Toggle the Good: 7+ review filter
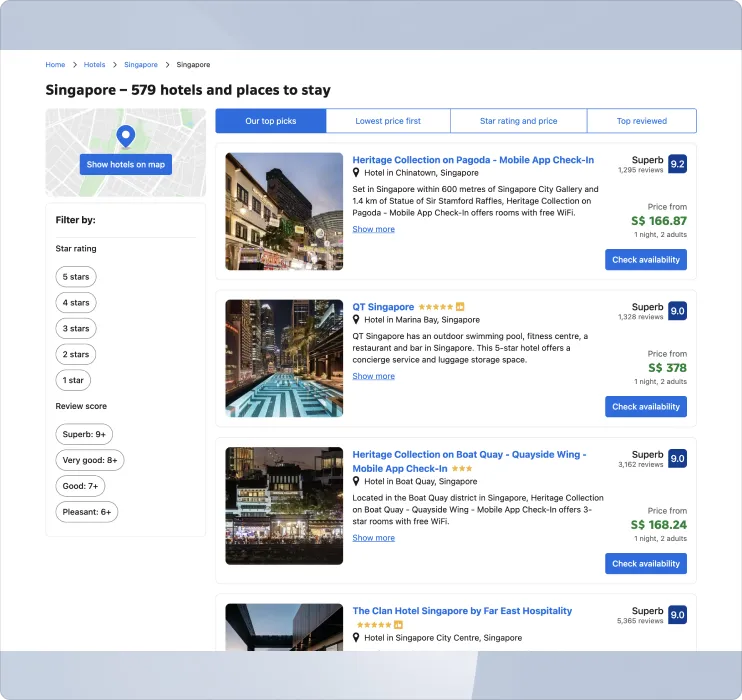 (x=80, y=486)
